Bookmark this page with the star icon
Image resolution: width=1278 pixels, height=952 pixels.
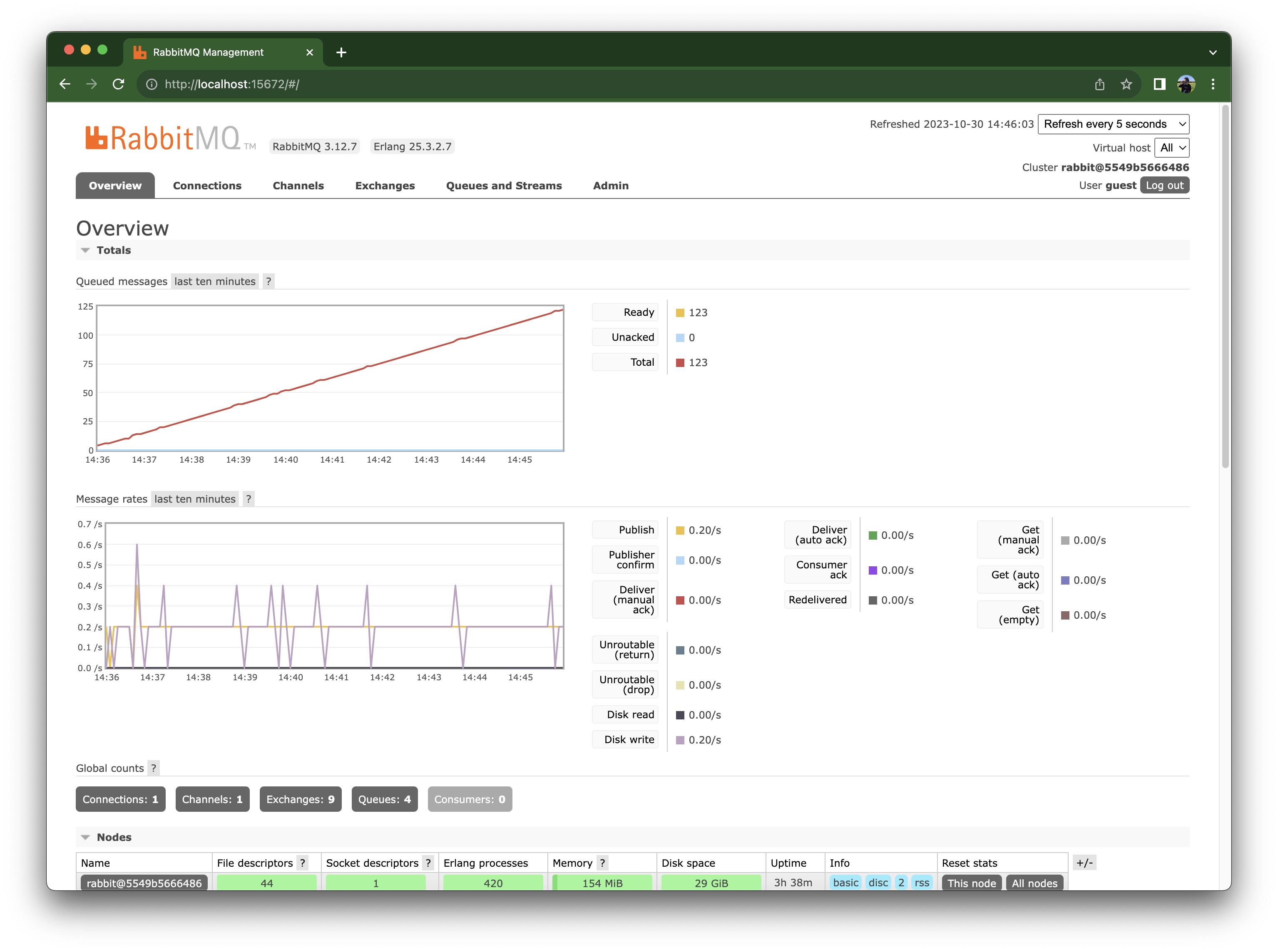tap(1126, 84)
